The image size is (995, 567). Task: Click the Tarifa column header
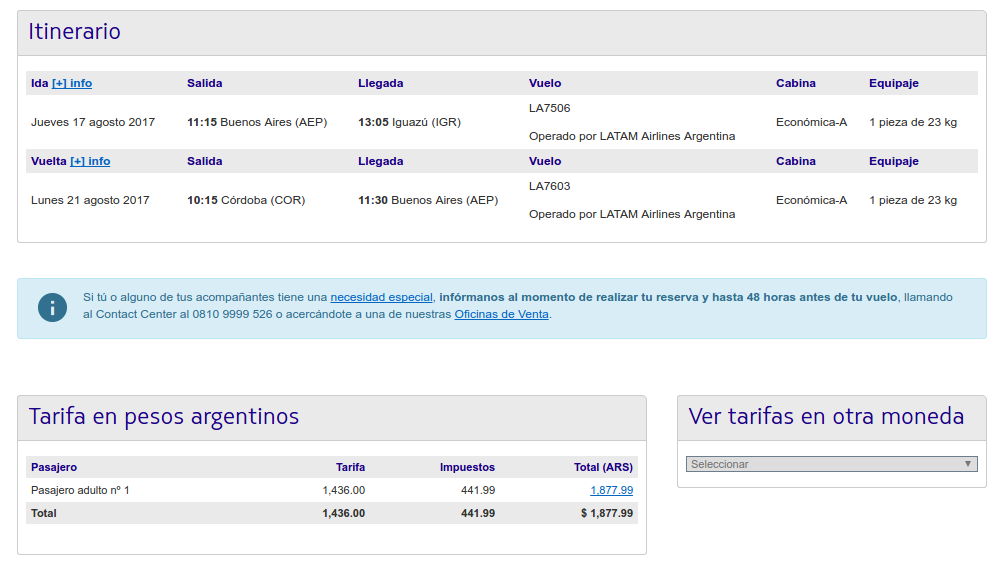point(350,467)
